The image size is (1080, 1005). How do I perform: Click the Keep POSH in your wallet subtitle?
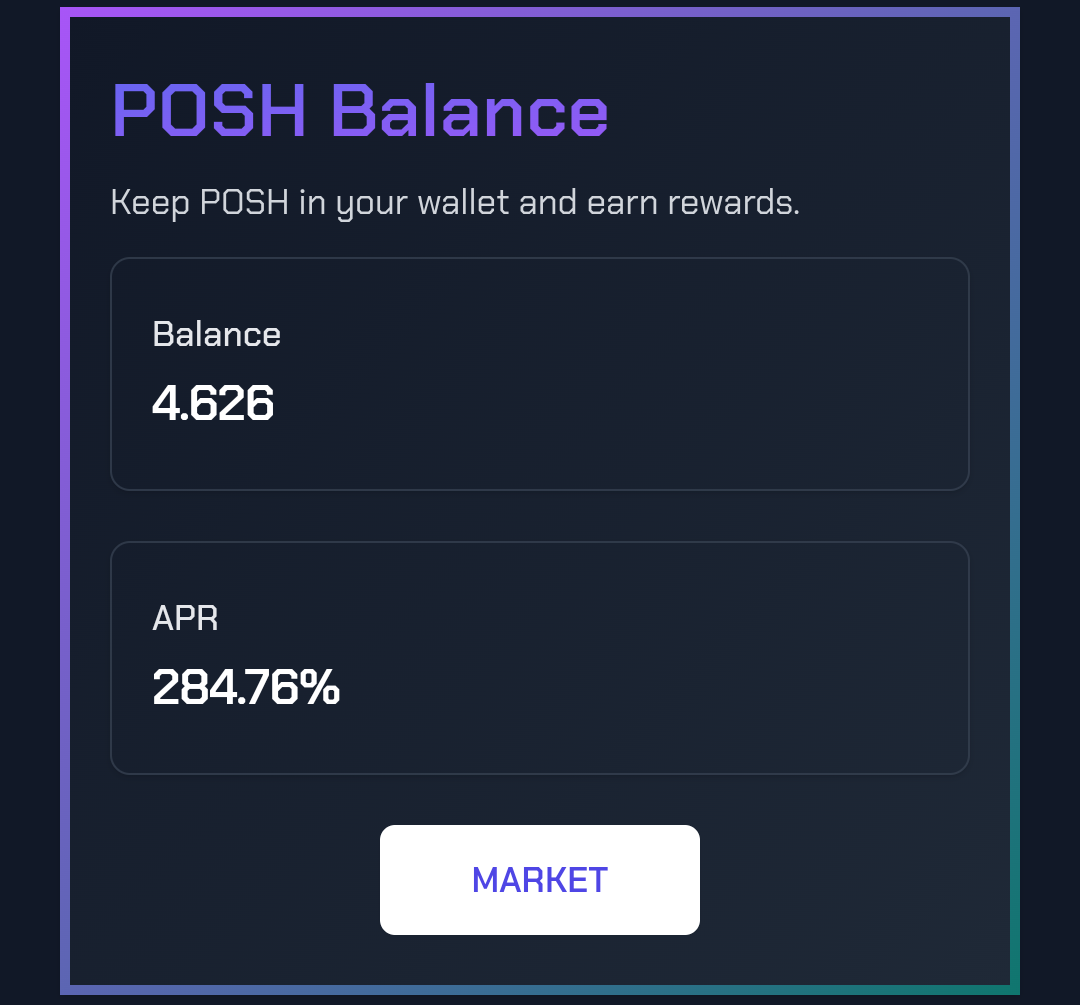(455, 203)
